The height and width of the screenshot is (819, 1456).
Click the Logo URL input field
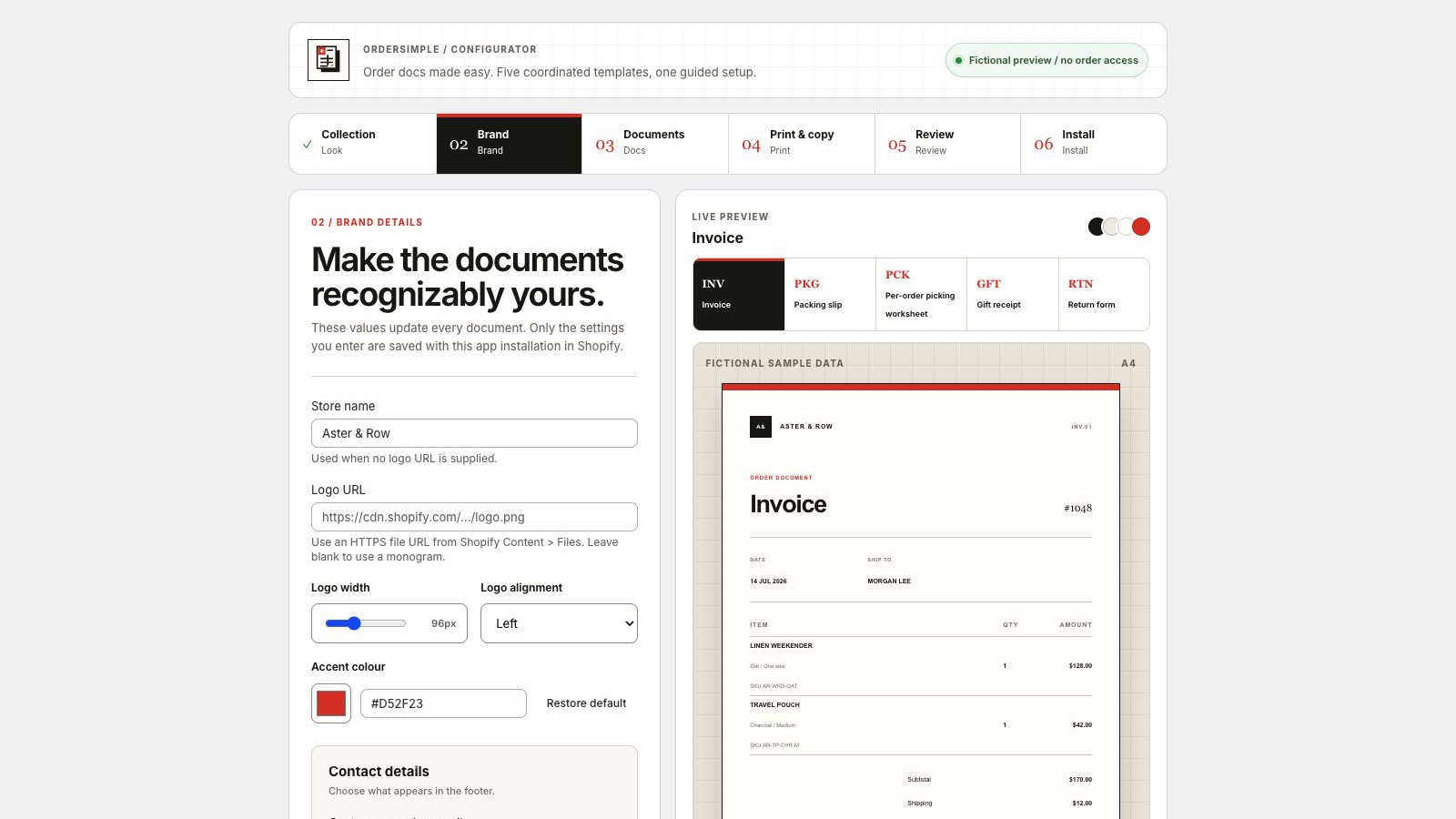(474, 517)
